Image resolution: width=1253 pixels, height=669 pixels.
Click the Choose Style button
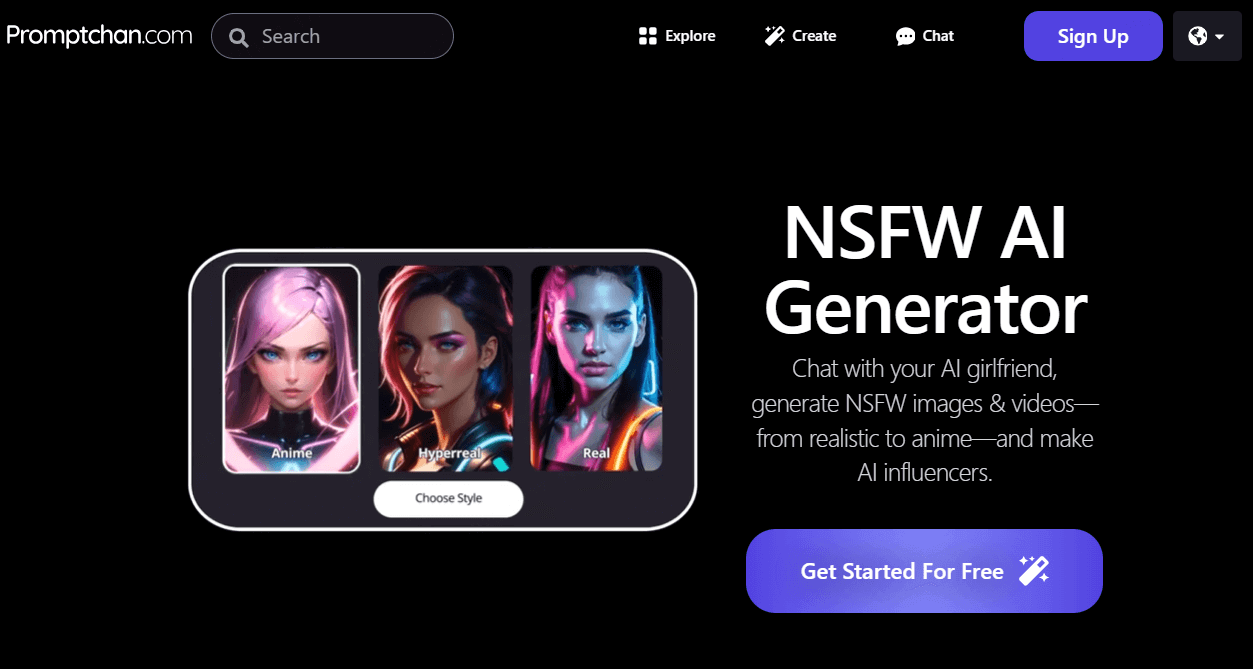448,499
